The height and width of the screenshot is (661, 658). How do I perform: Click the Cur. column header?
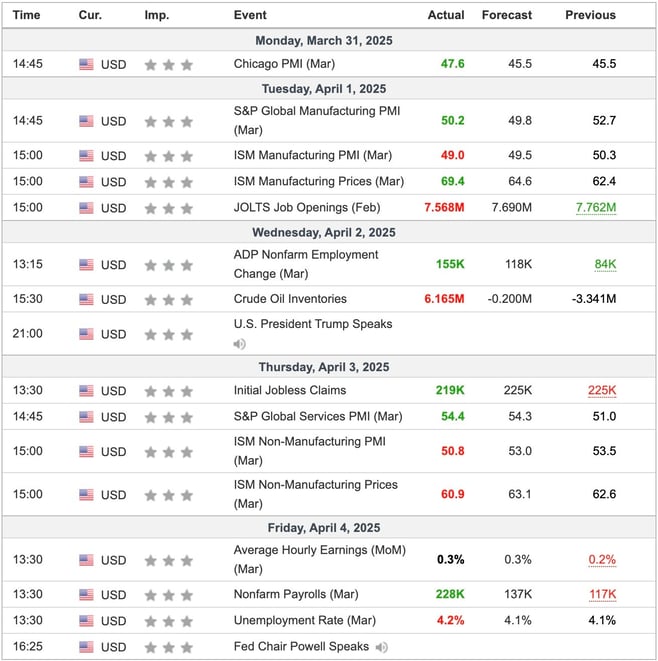coord(90,15)
